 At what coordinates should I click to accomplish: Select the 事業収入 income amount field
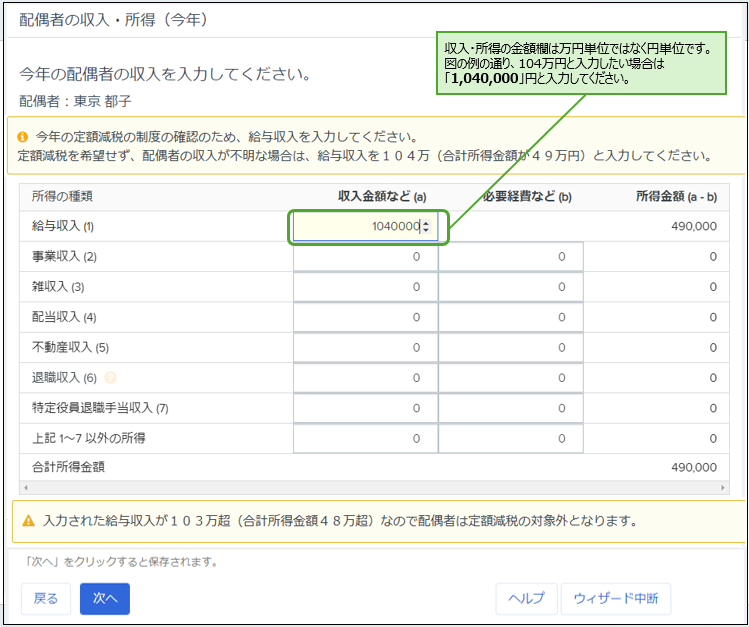click(x=365, y=257)
